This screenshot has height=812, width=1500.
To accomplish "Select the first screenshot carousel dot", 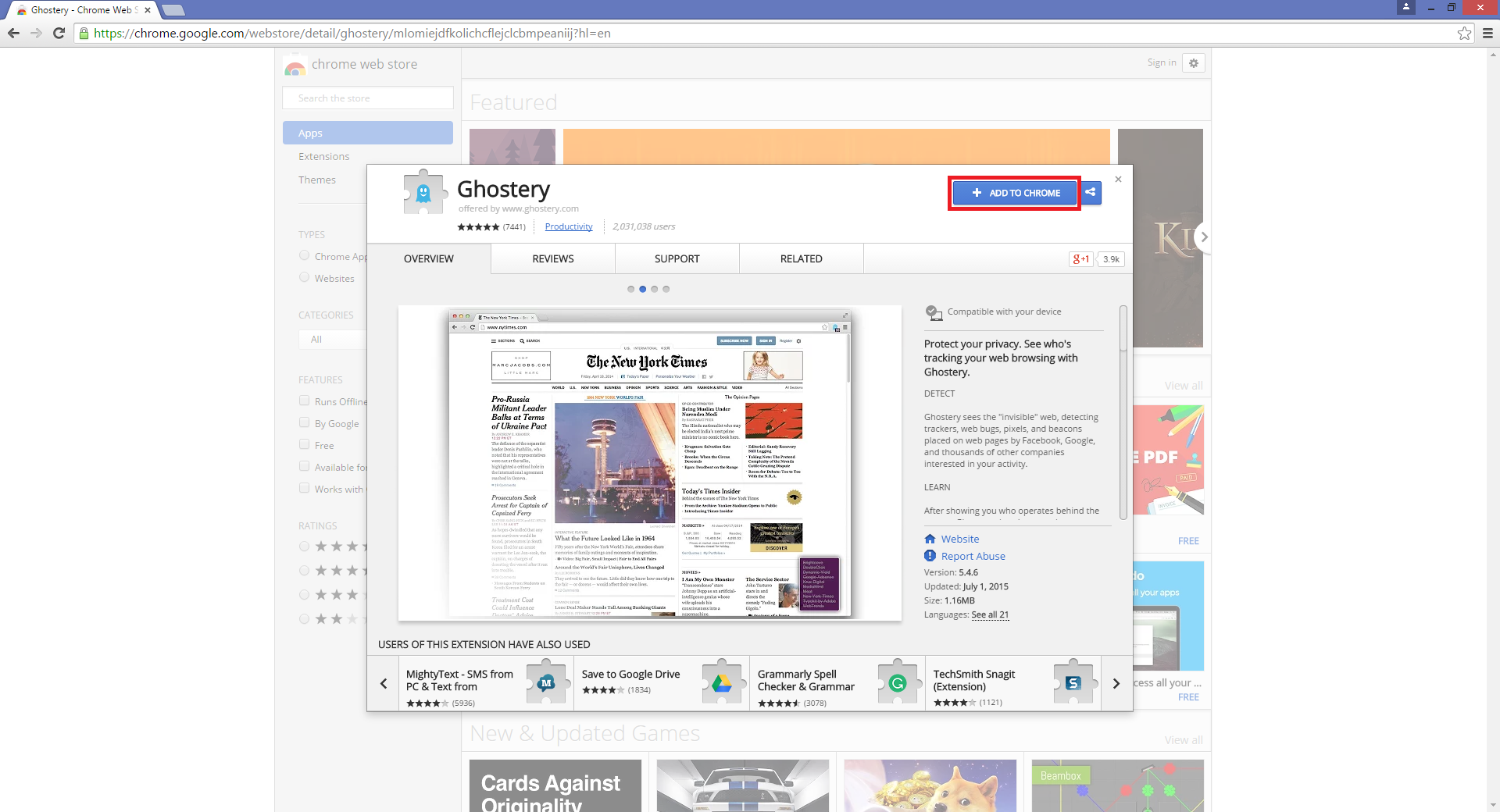I will (x=630, y=289).
